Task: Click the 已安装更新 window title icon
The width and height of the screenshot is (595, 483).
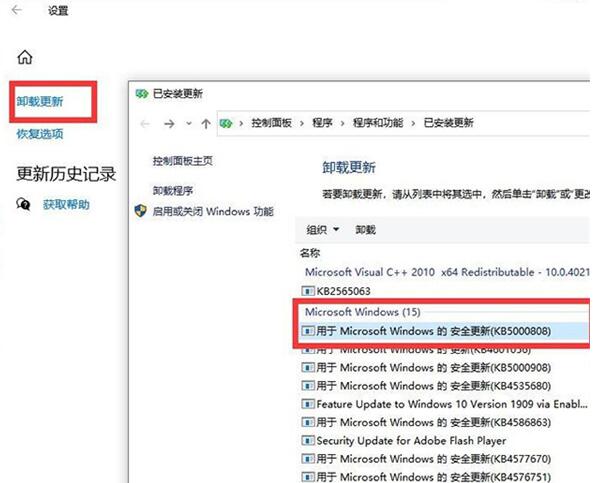Action: pos(142,93)
